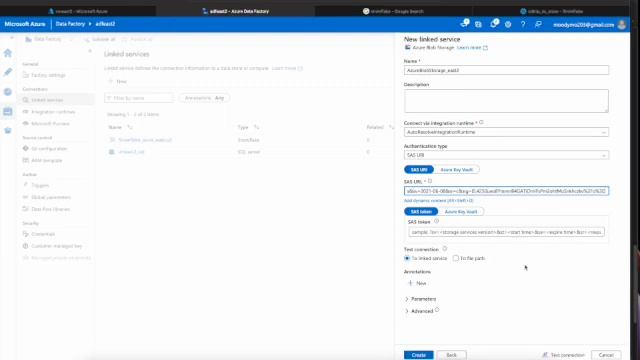Click the SAS token input field
This screenshot has width=640, height=360.
(506, 232)
